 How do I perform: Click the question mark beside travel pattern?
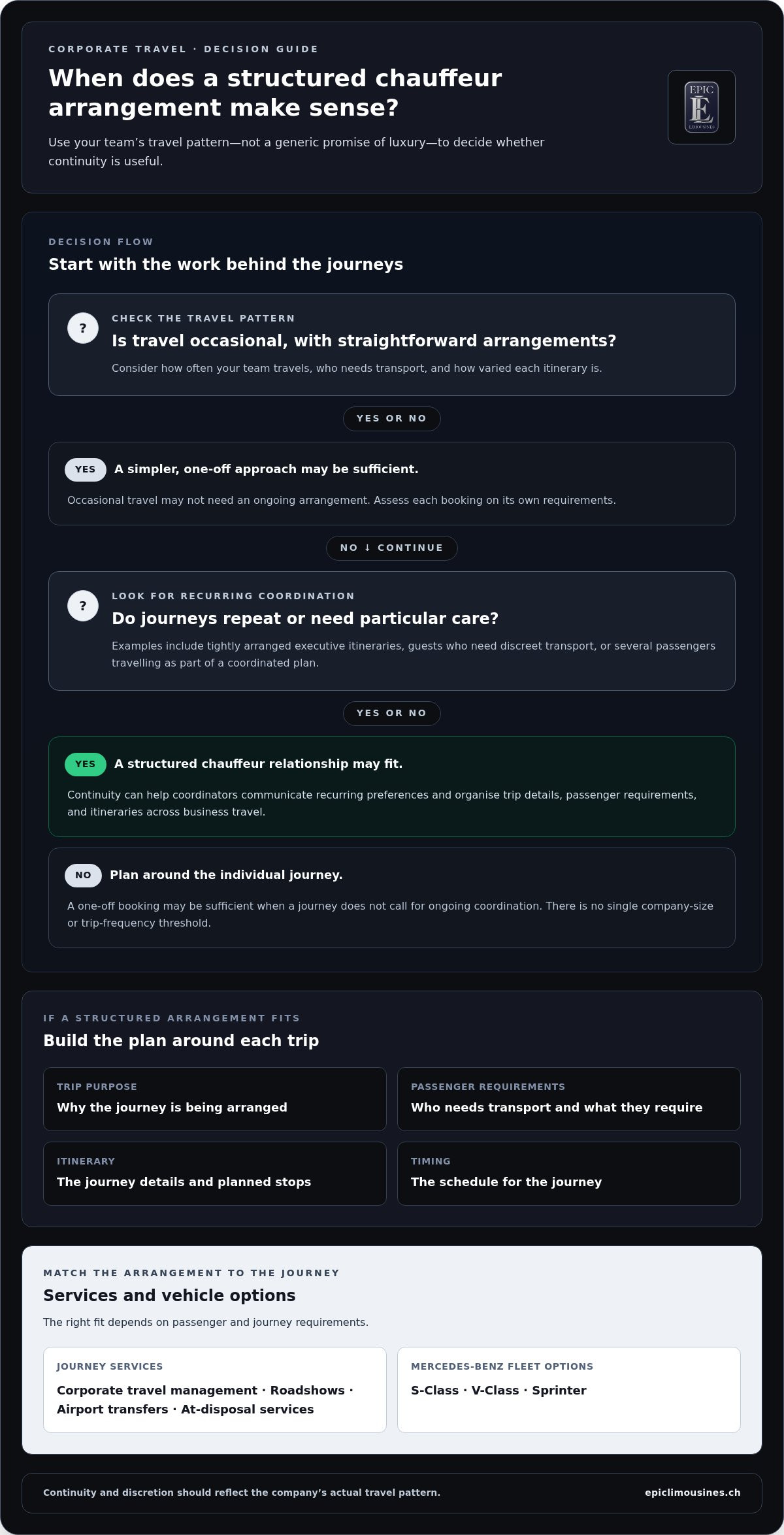pos(83,328)
